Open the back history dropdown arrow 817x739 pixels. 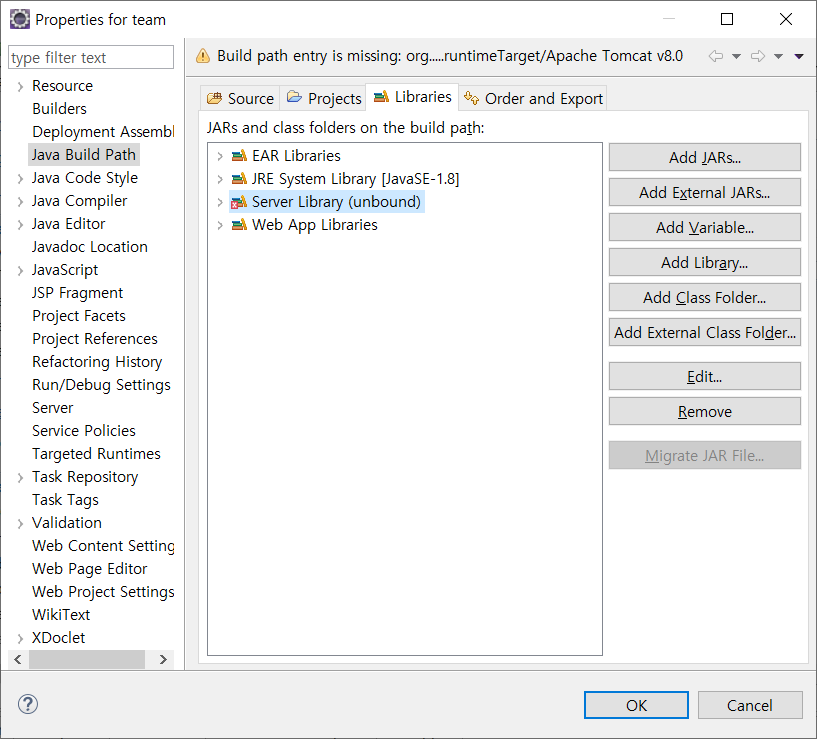pyautogui.click(x=736, y=56)
